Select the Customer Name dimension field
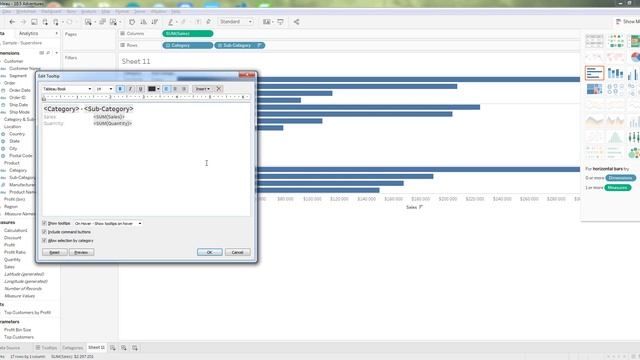 [x=25, y=69]
